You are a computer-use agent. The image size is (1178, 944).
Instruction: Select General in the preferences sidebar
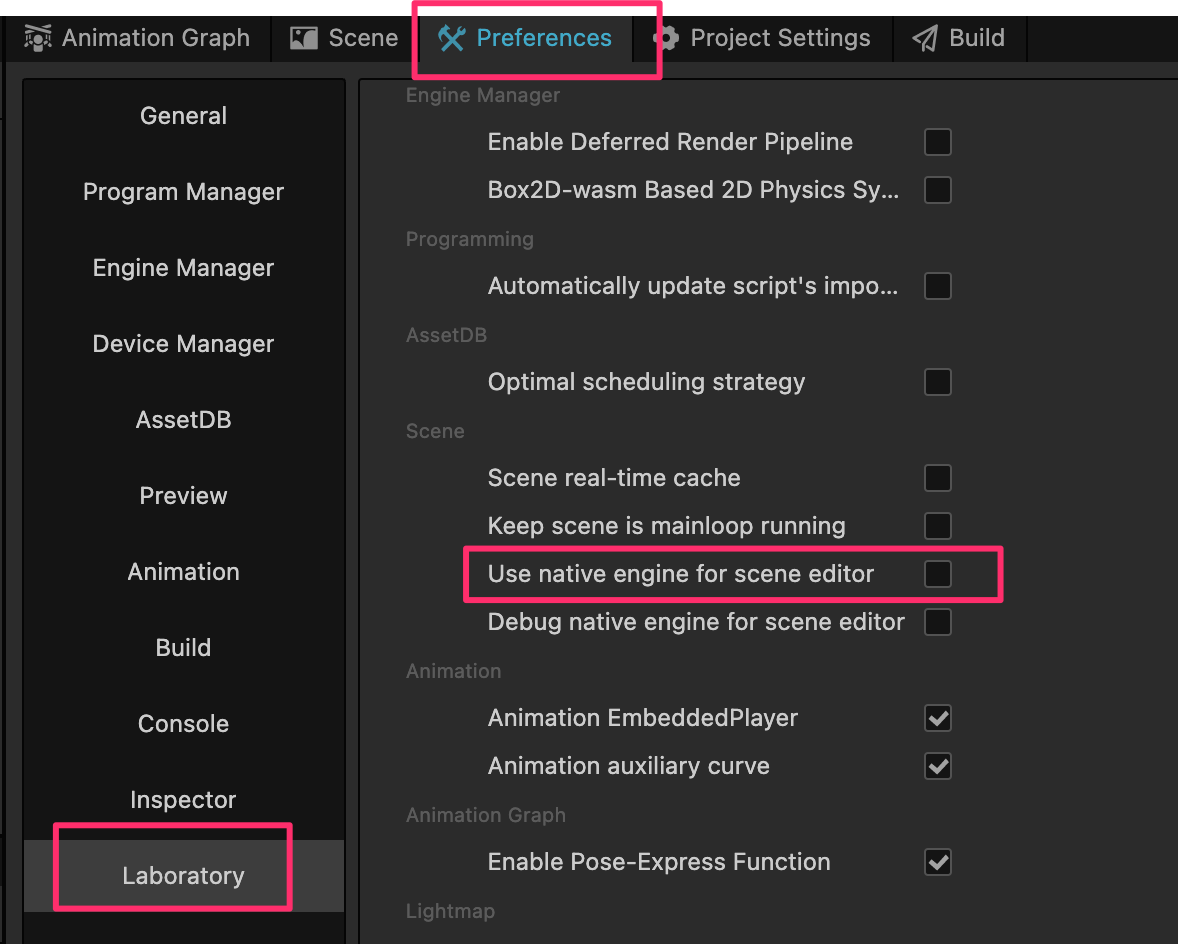[183, 116]
